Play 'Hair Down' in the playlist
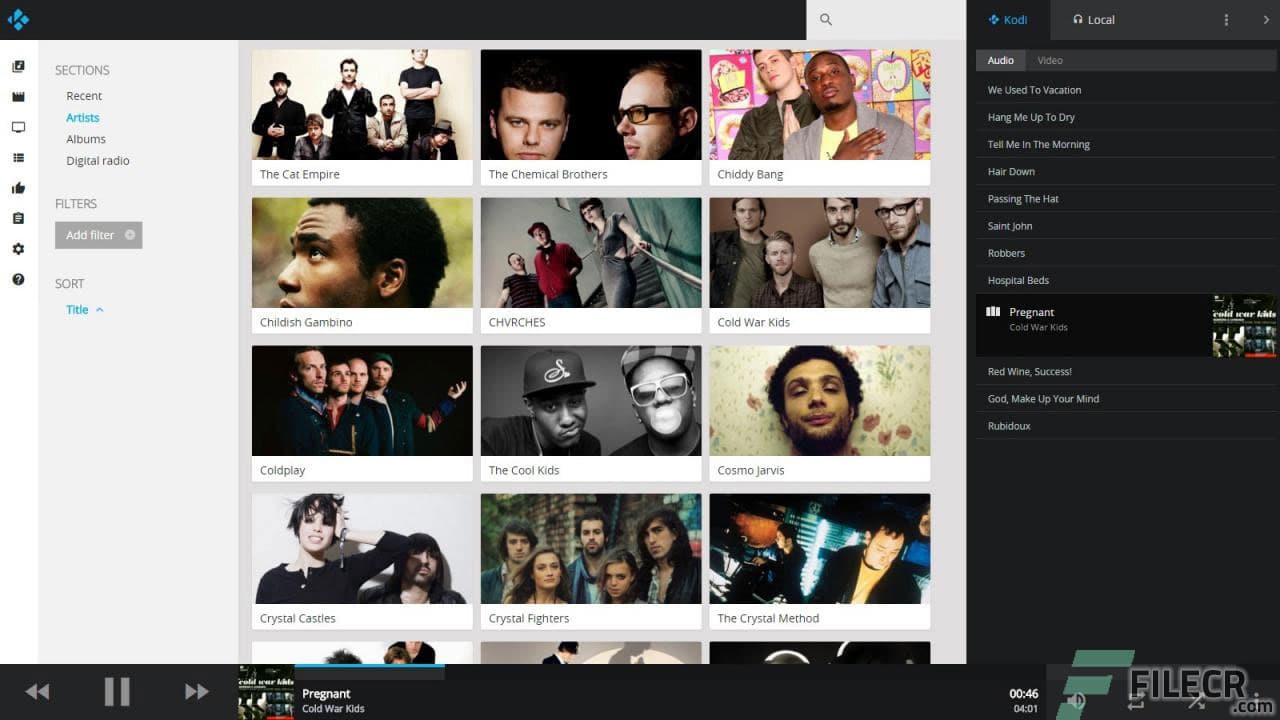Screen dimensions: 1280x720 1126,172
